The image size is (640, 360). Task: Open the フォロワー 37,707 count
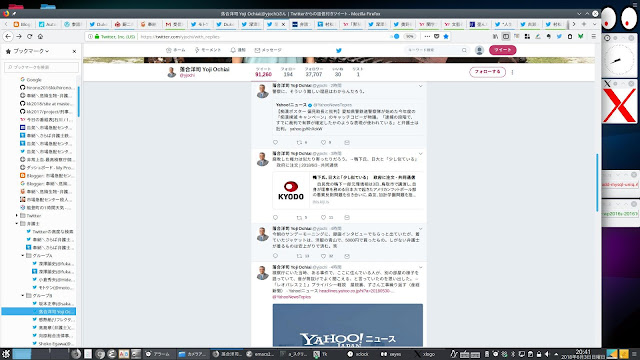coord(313,72)
